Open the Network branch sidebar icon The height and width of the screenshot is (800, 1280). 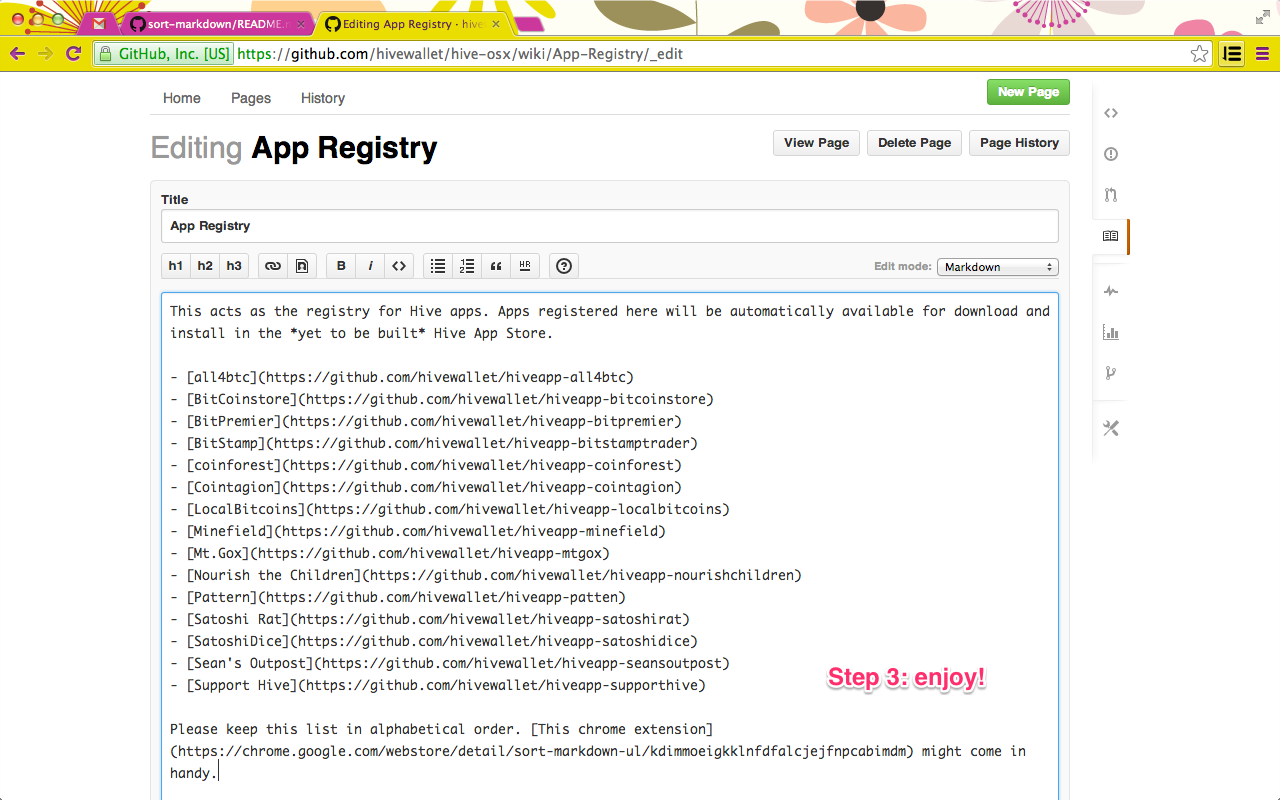point(1111,373)
